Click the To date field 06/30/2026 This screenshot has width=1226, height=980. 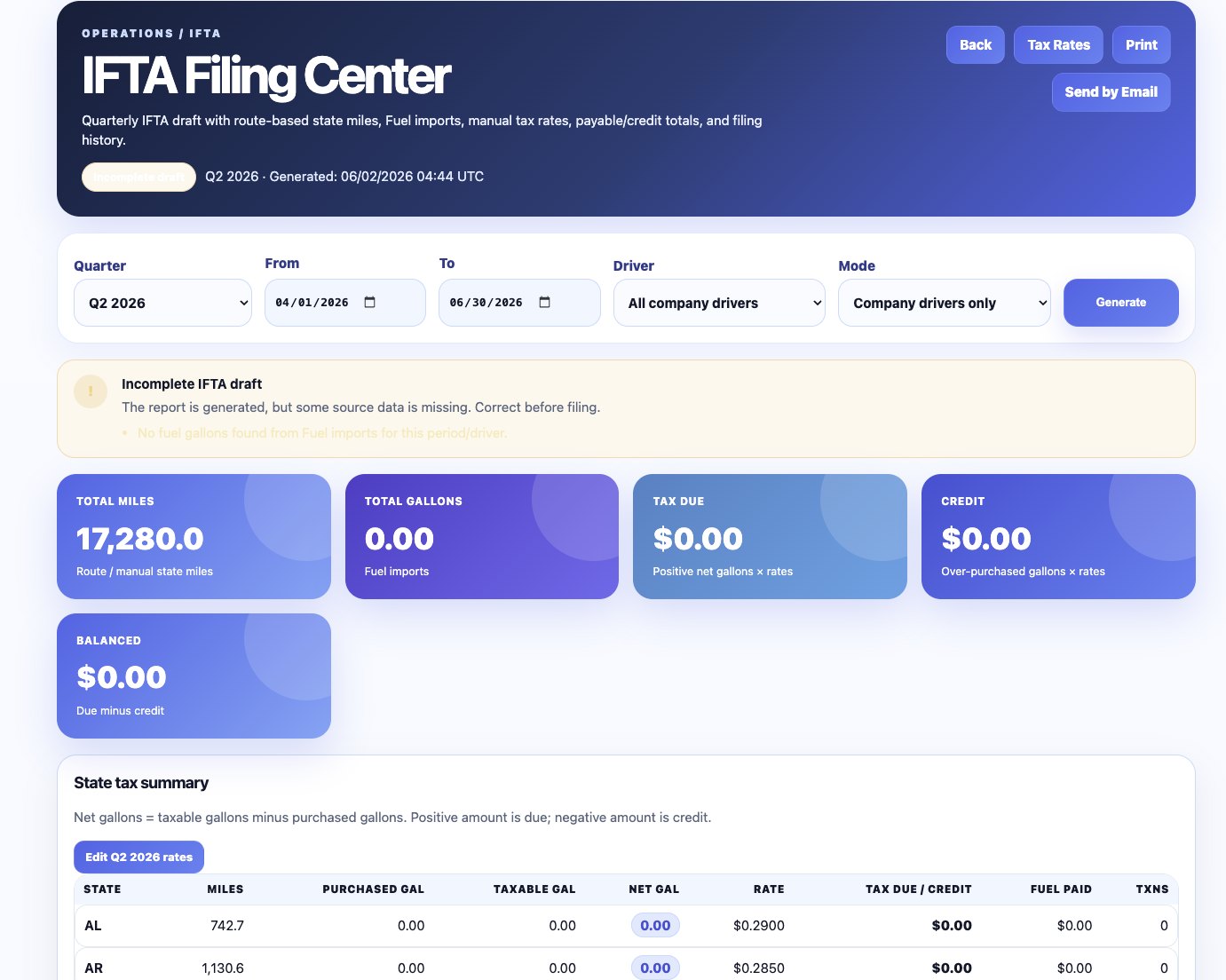tap(519, 303)
